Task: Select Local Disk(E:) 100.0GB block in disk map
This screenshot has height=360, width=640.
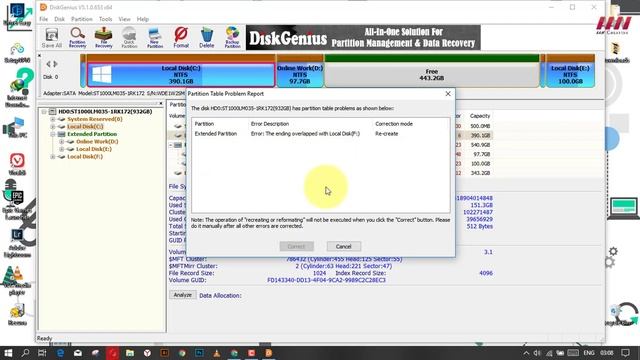Action: coord(570,75)
